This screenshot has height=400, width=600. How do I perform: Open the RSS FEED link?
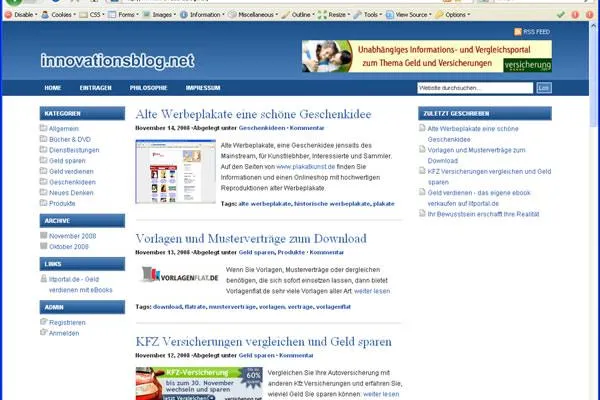tap(536, 32)
